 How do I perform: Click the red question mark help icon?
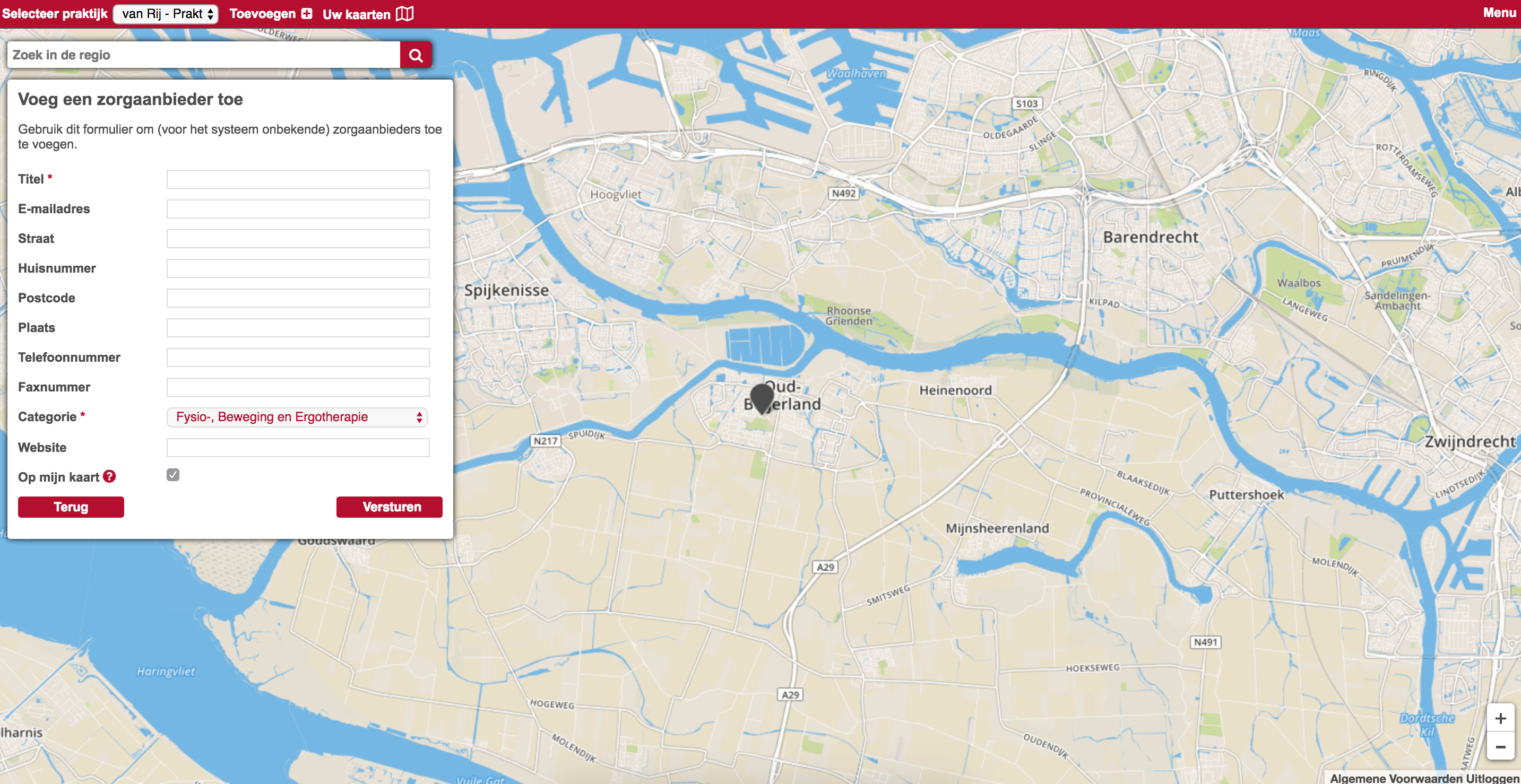pyautogui.click(x=109, y=476)
